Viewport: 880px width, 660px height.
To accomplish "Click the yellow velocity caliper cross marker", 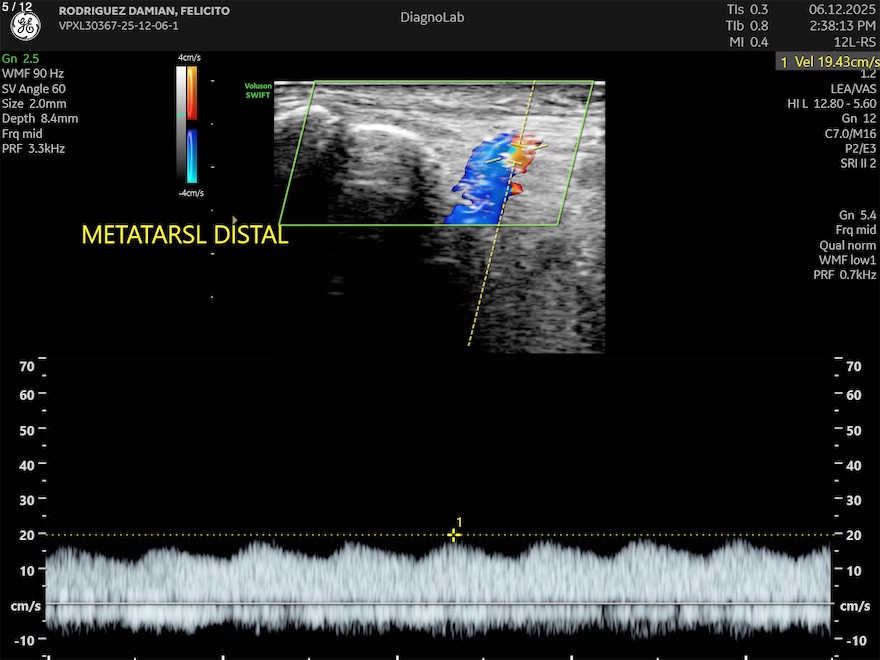I will (454, 535).
